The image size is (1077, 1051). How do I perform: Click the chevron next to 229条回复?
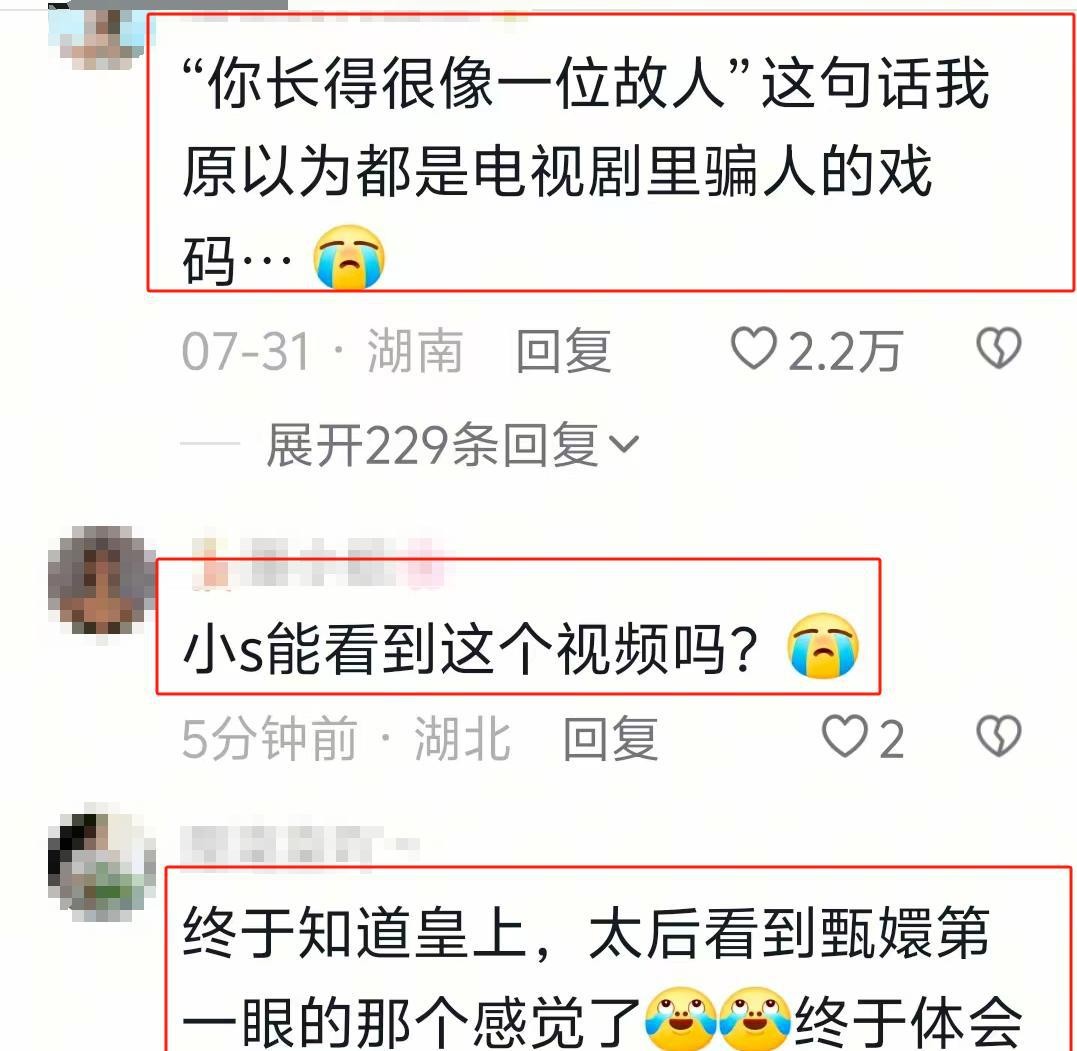[624, 444]
